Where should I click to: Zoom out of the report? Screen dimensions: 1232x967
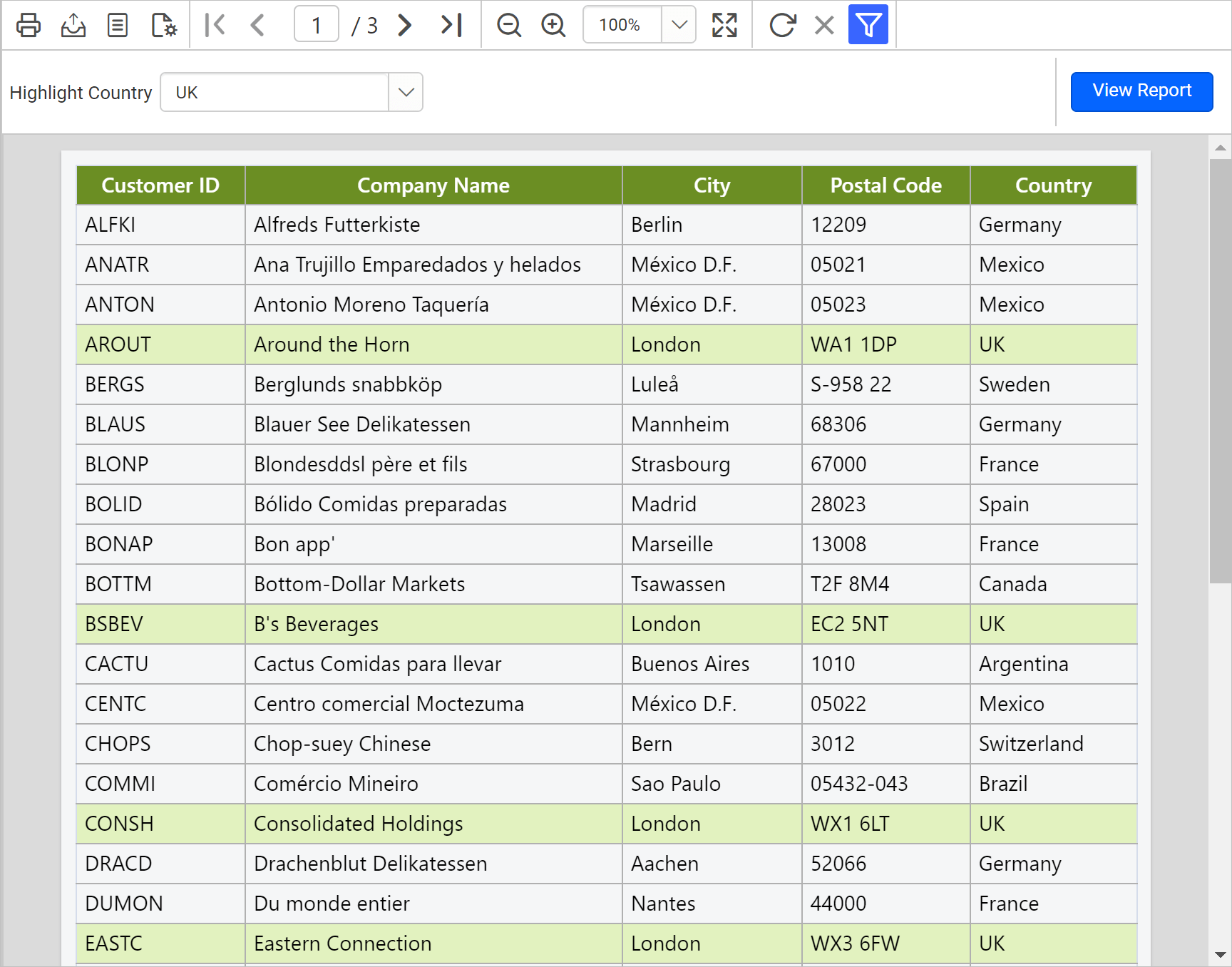pos(509,25)
